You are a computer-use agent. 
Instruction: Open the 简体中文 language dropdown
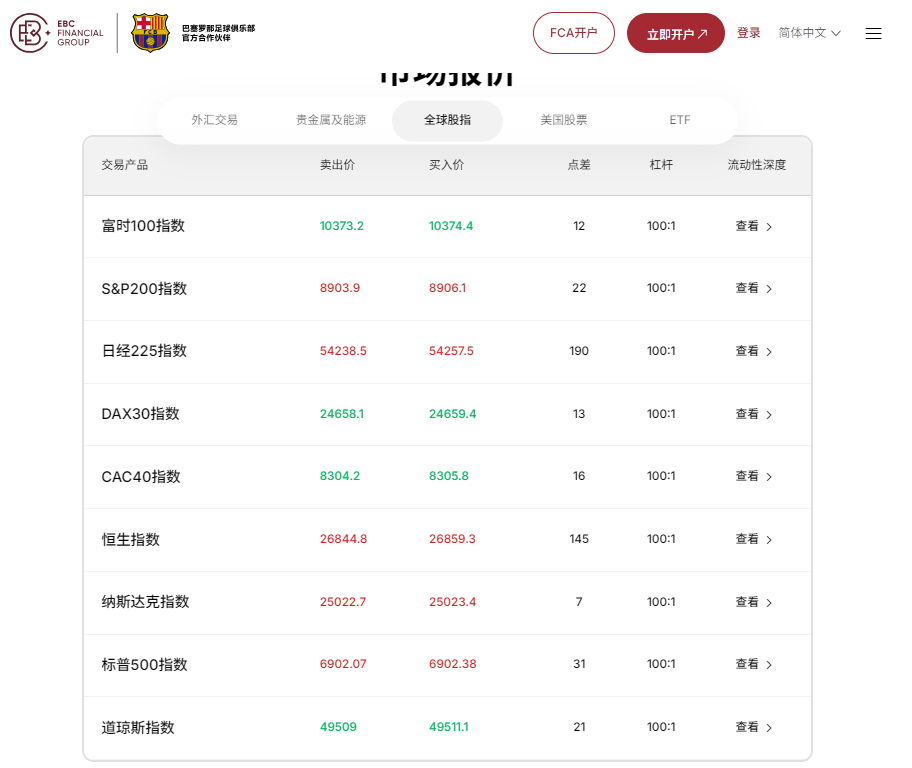[x=807, y=32]
